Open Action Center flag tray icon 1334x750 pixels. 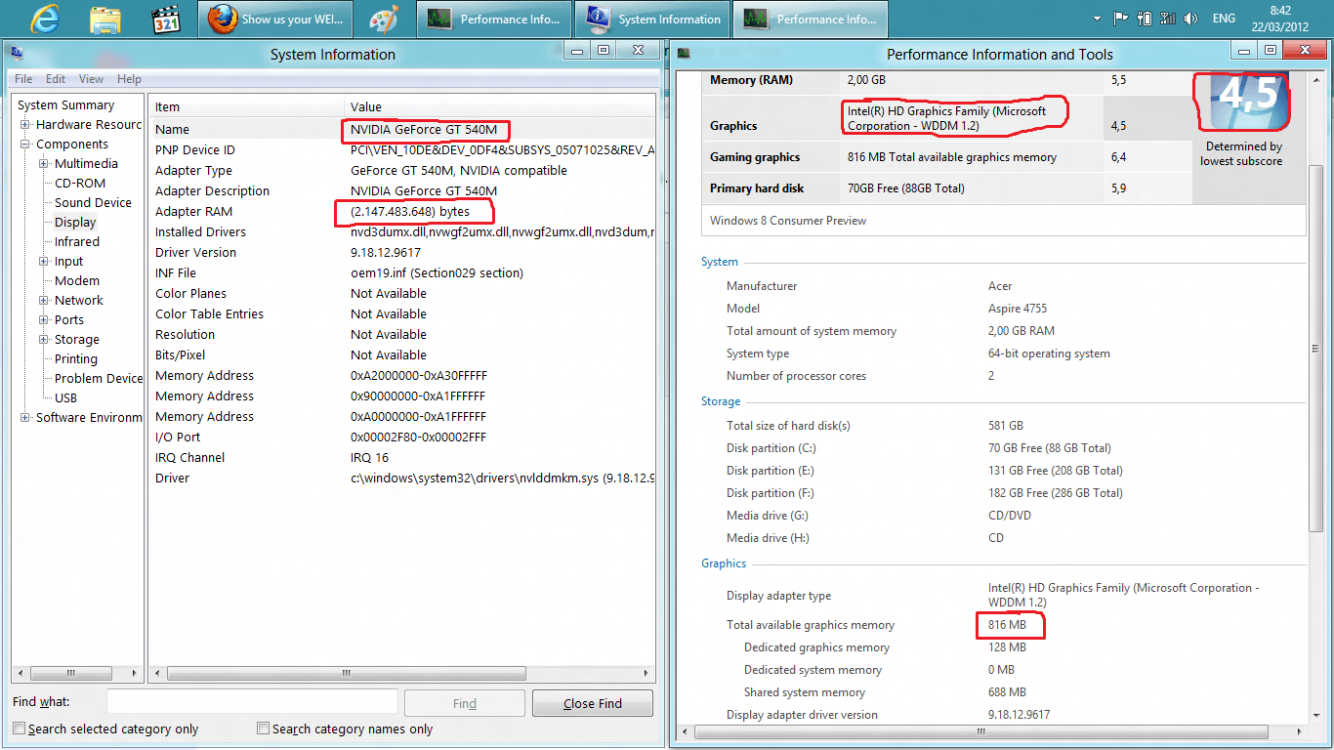click(1120, 19)
